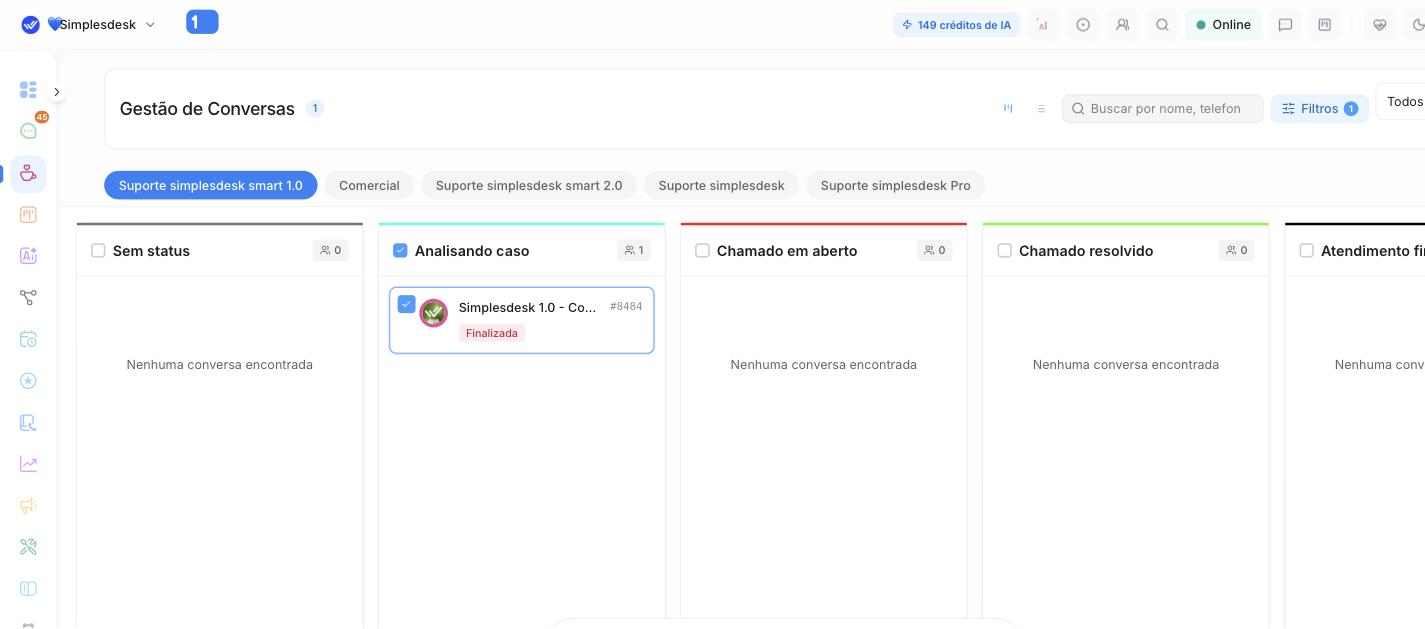Click the AI sparkle icon in the top bar
Screen dimensions: 1425x629
tap(1043, 25)
